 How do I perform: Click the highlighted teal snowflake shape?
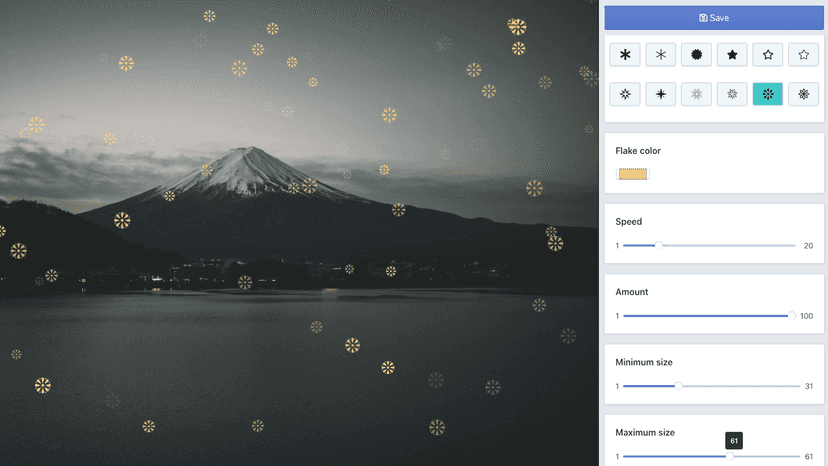click(768, 94)
